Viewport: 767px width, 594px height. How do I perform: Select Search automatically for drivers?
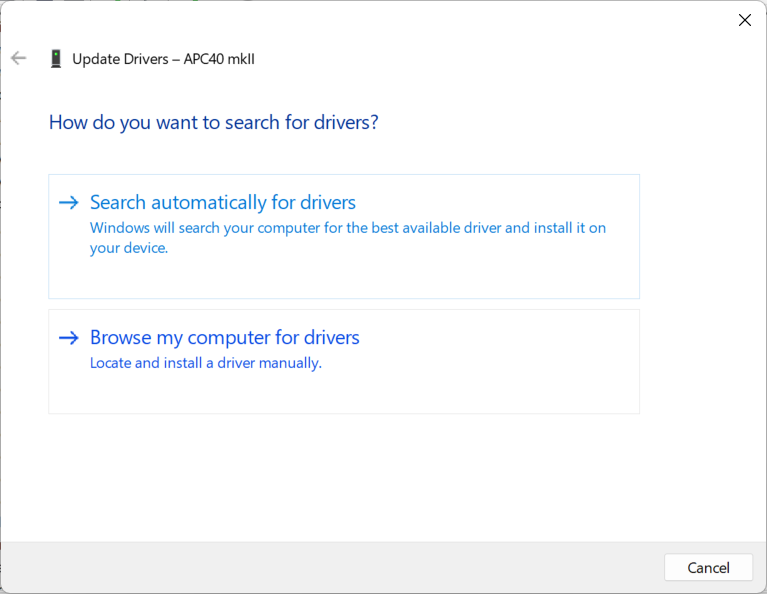coord(223,203)
